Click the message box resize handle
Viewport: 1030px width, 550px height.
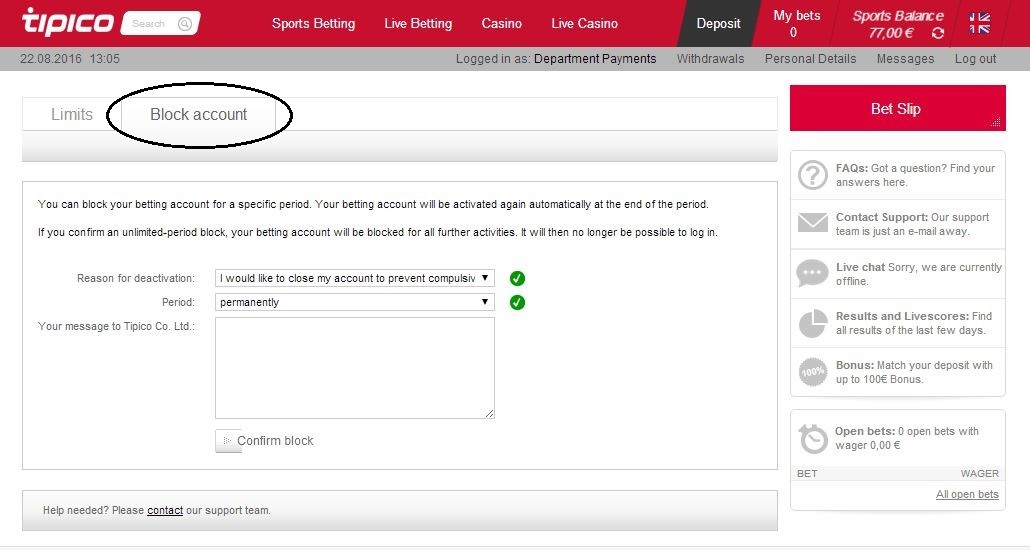(x=489, y=413)
